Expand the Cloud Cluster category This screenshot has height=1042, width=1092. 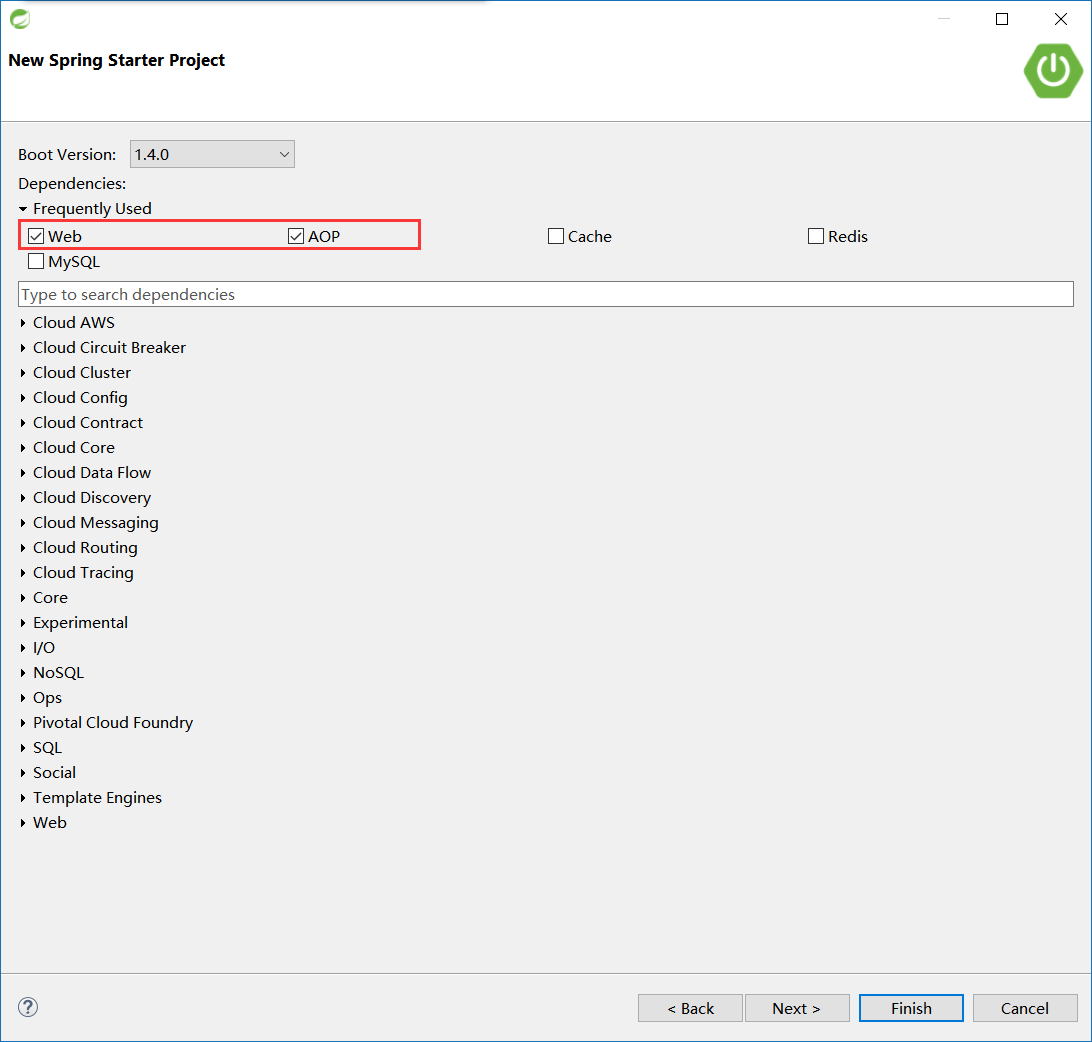(x=23, y=373)
